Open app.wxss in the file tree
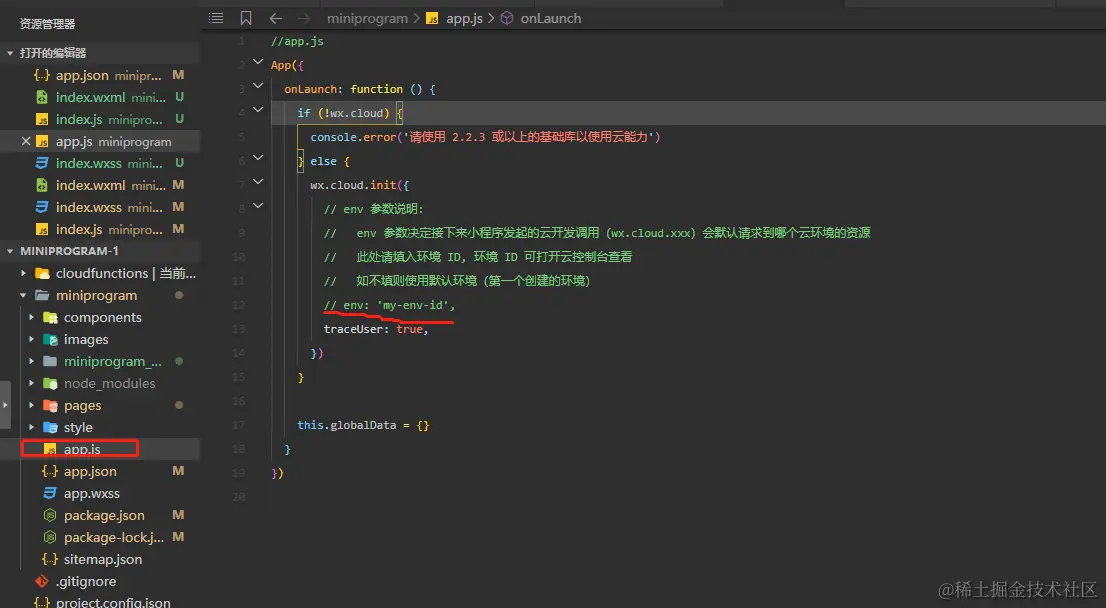1106x608 pixels. click(x=91, y=493)
